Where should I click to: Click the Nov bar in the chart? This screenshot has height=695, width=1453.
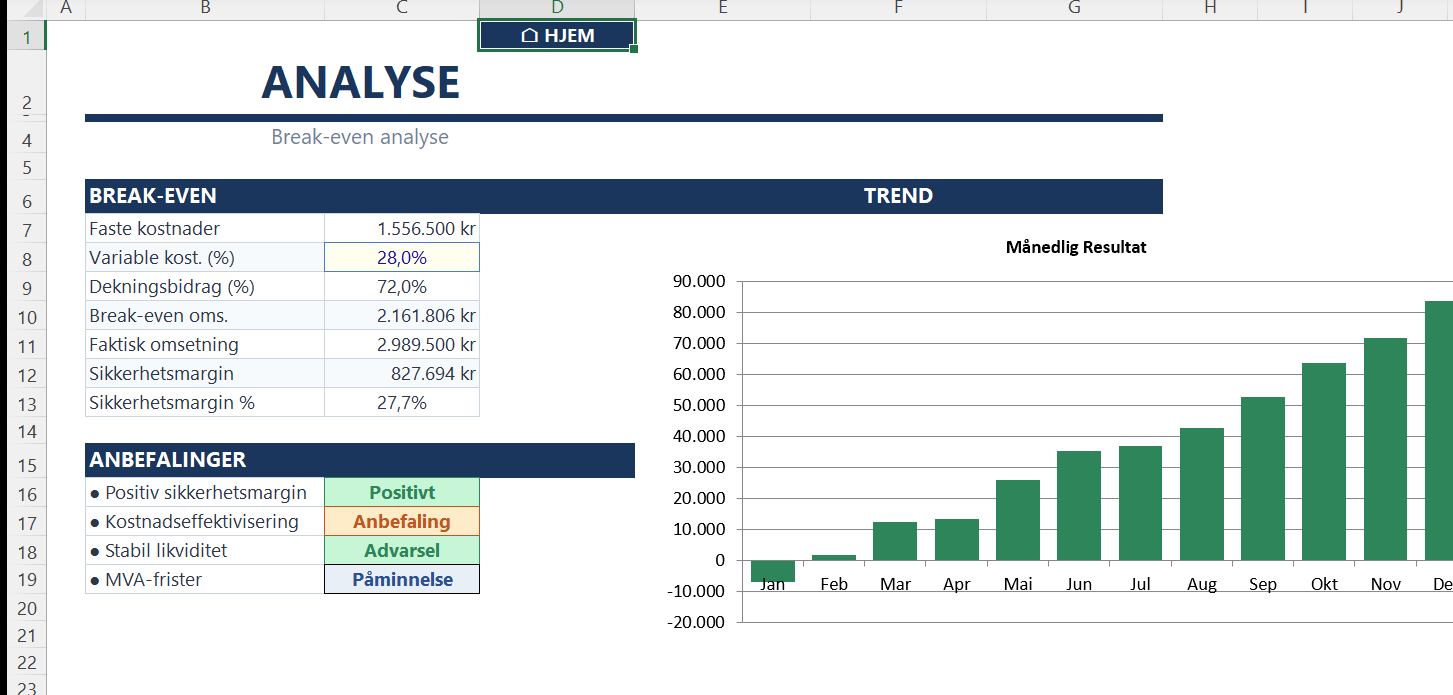coord(1385,449)
